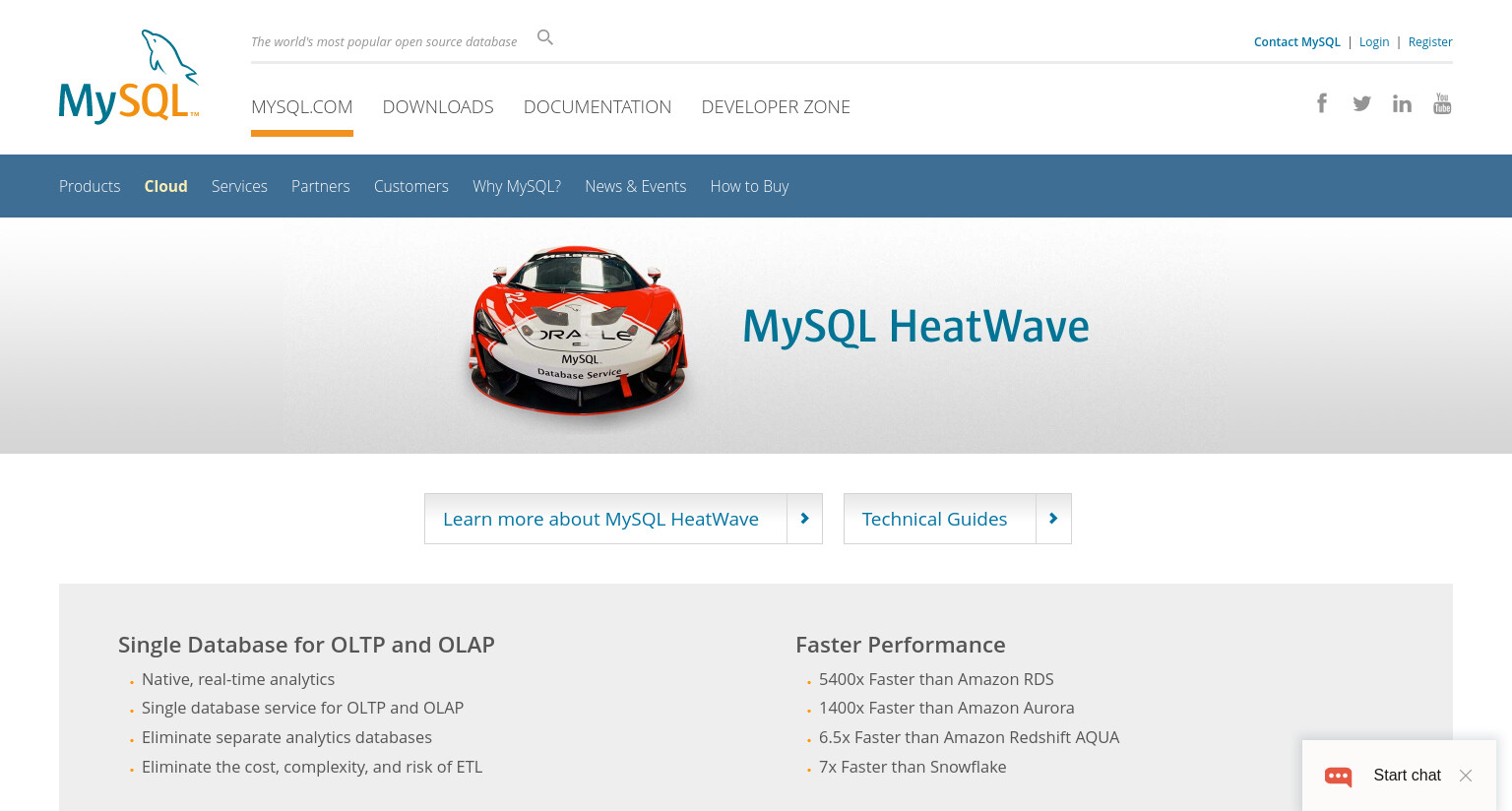Click 7x Faster than Snowflake
This screenshot has height=811, width=1512.
pyautogui.click(x=913, y=767)
